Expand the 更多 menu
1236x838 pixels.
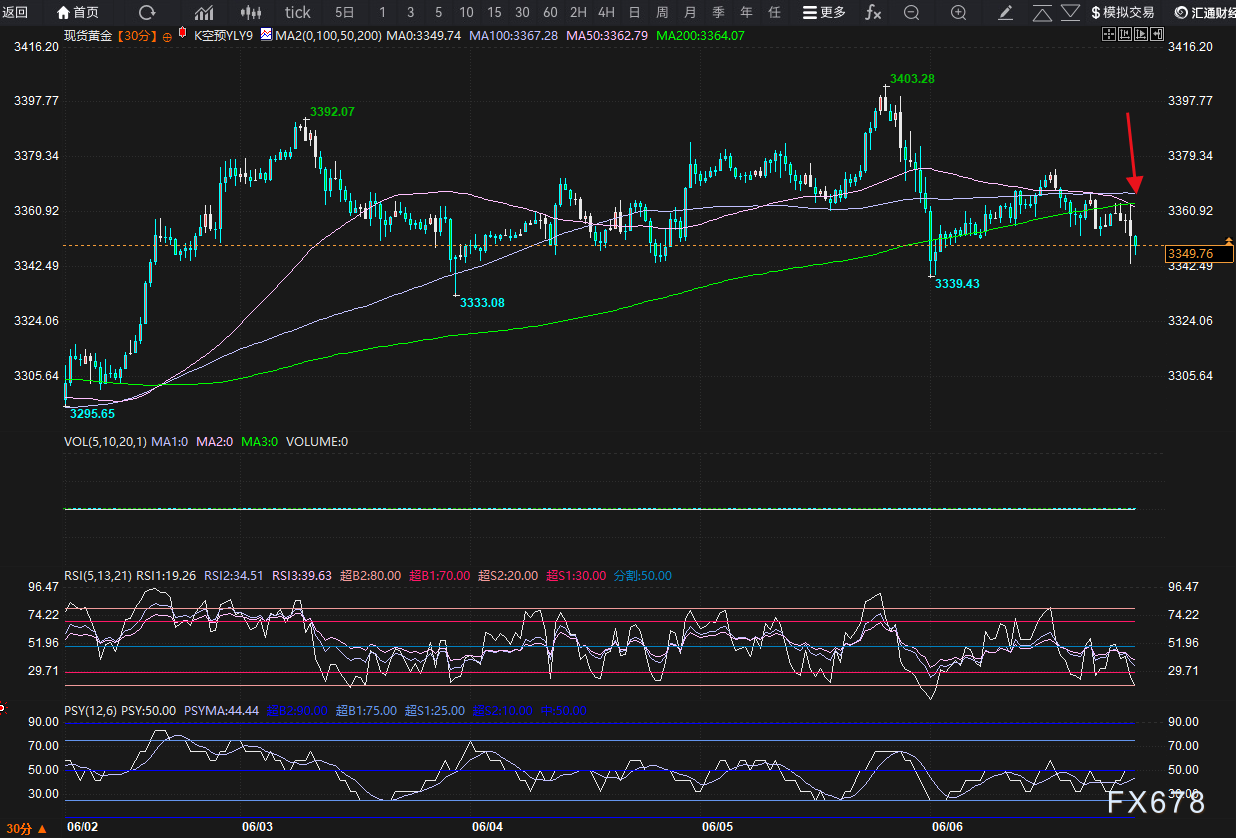click(824, 13)
